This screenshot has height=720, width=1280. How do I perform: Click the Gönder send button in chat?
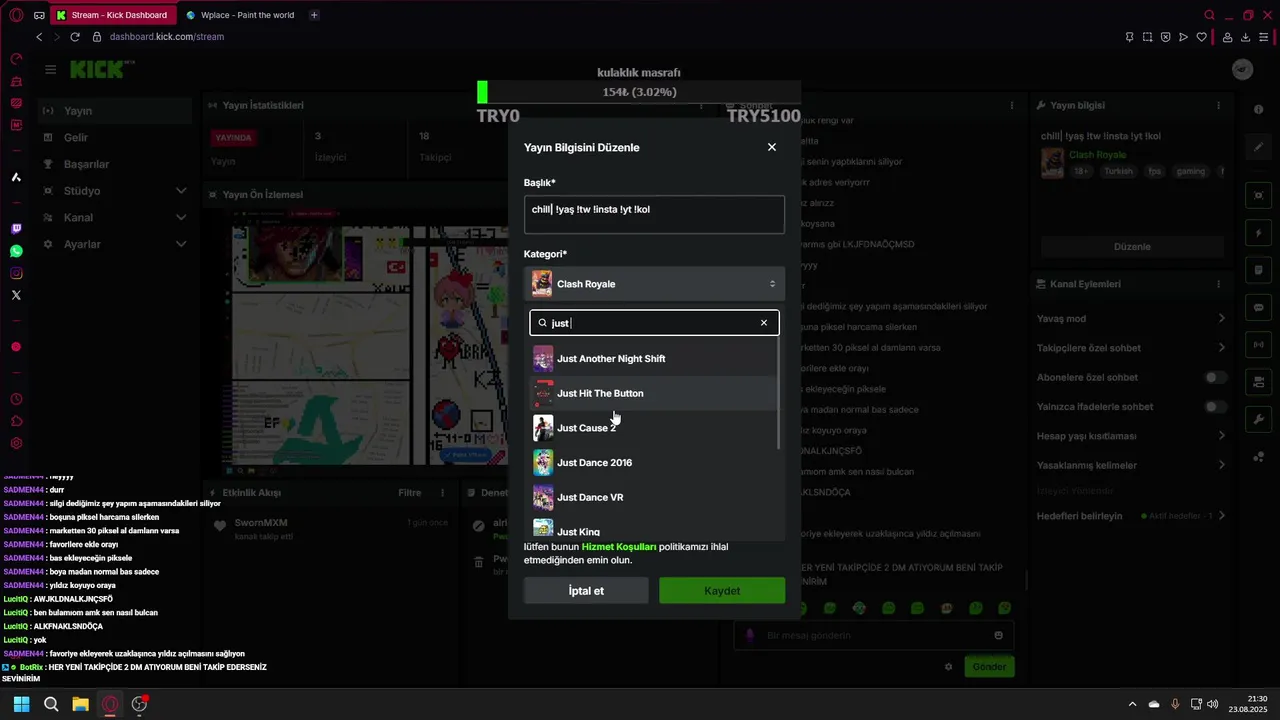[989, 666]
